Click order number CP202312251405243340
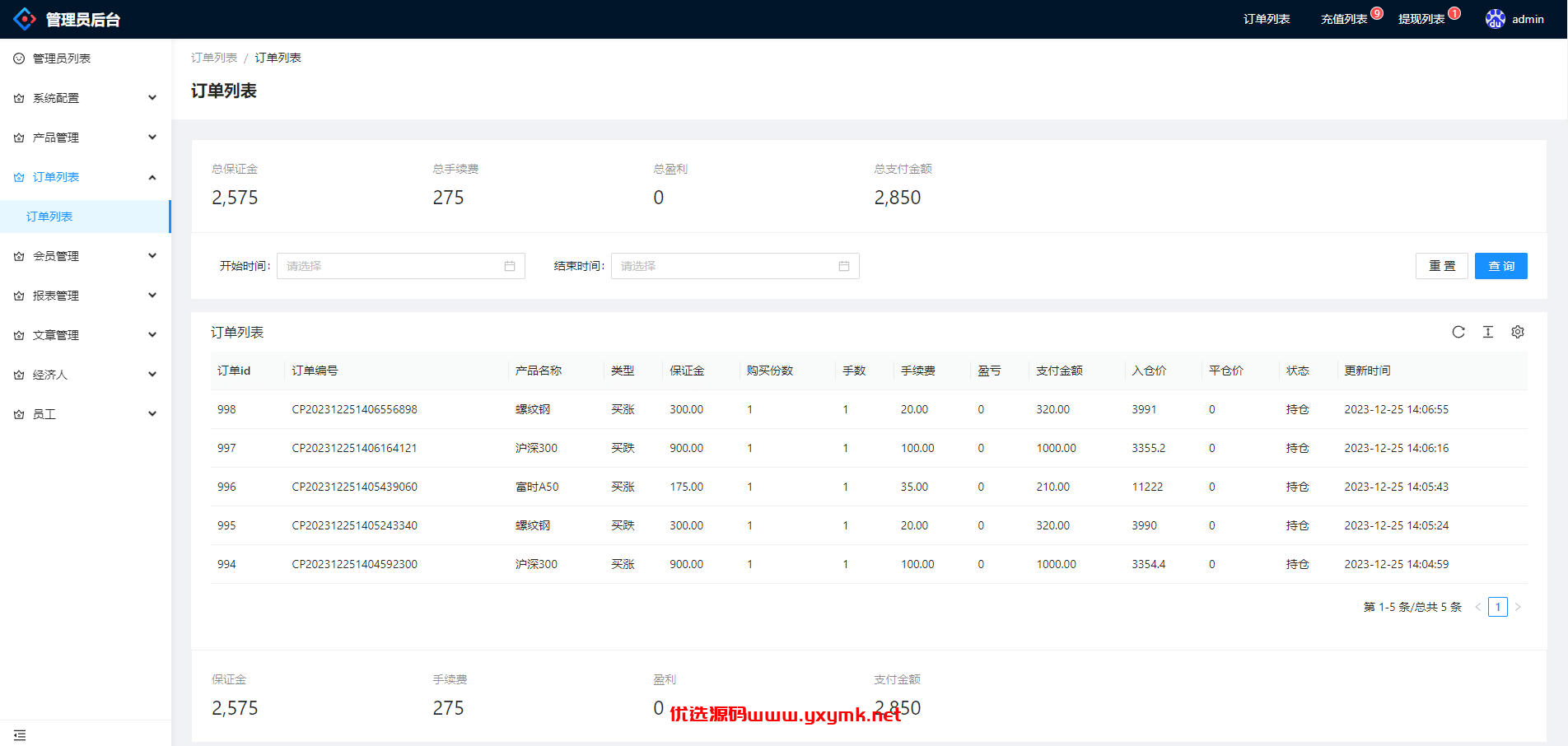 click(x=355, y=525)
